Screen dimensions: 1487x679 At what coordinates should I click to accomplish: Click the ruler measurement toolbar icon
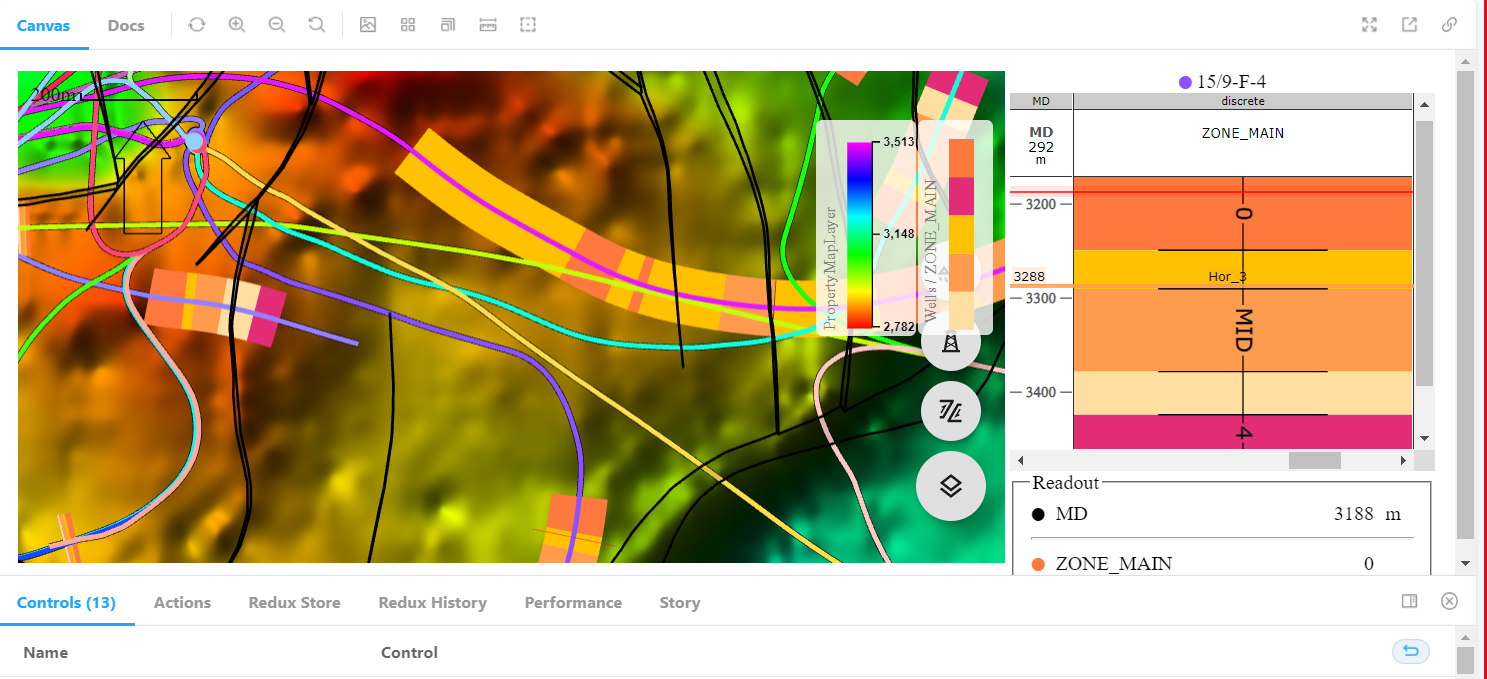point(487,24)
